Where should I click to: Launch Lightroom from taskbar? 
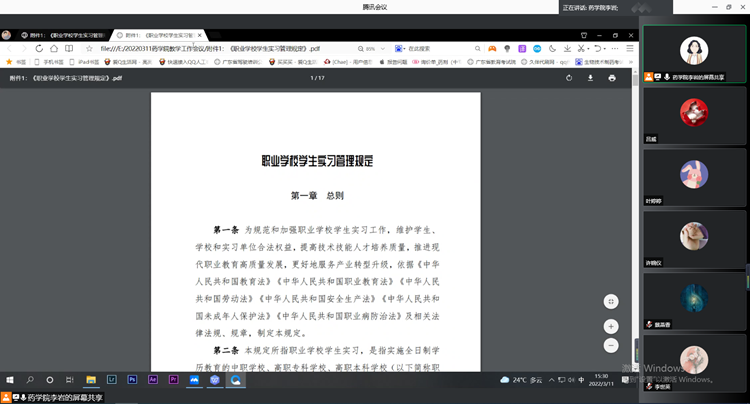(111, 380)
